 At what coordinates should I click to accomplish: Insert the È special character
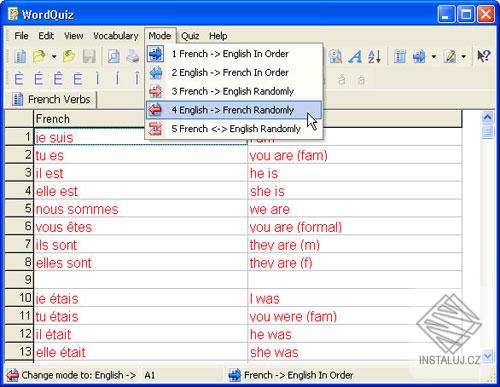[19, 79]
